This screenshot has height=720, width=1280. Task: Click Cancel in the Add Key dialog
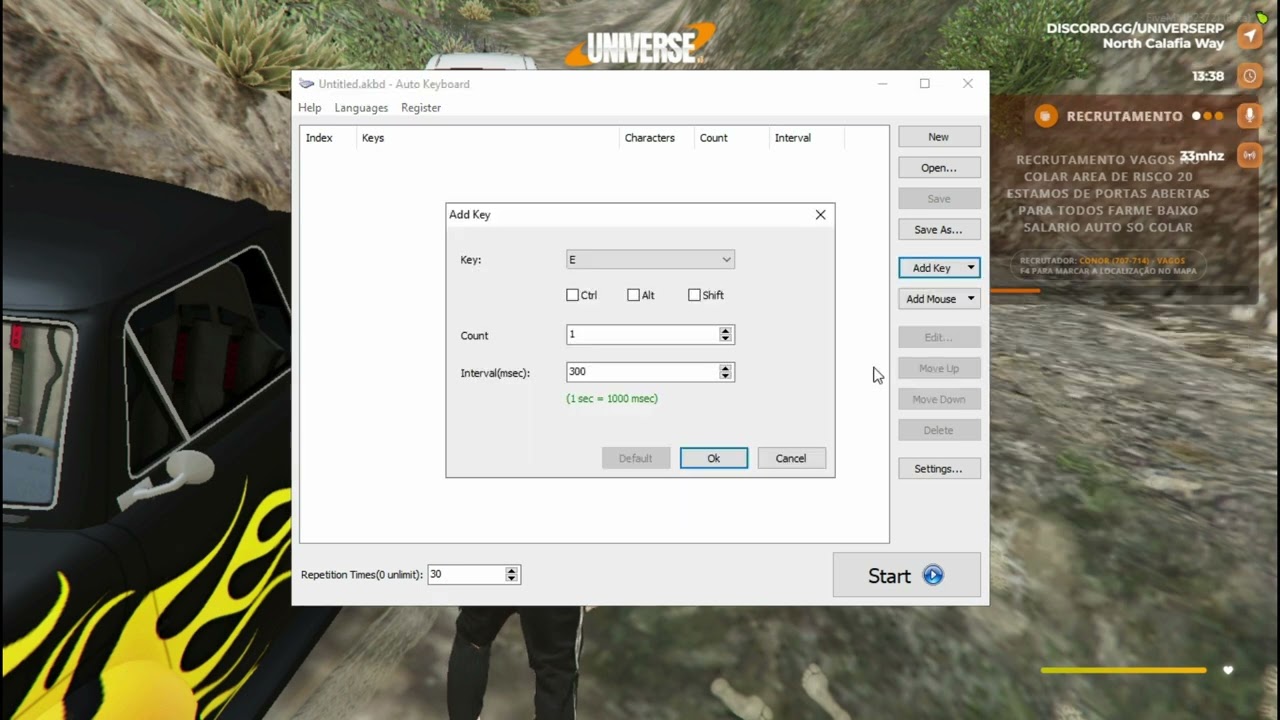pyautogui.click(x=791, y=458)
